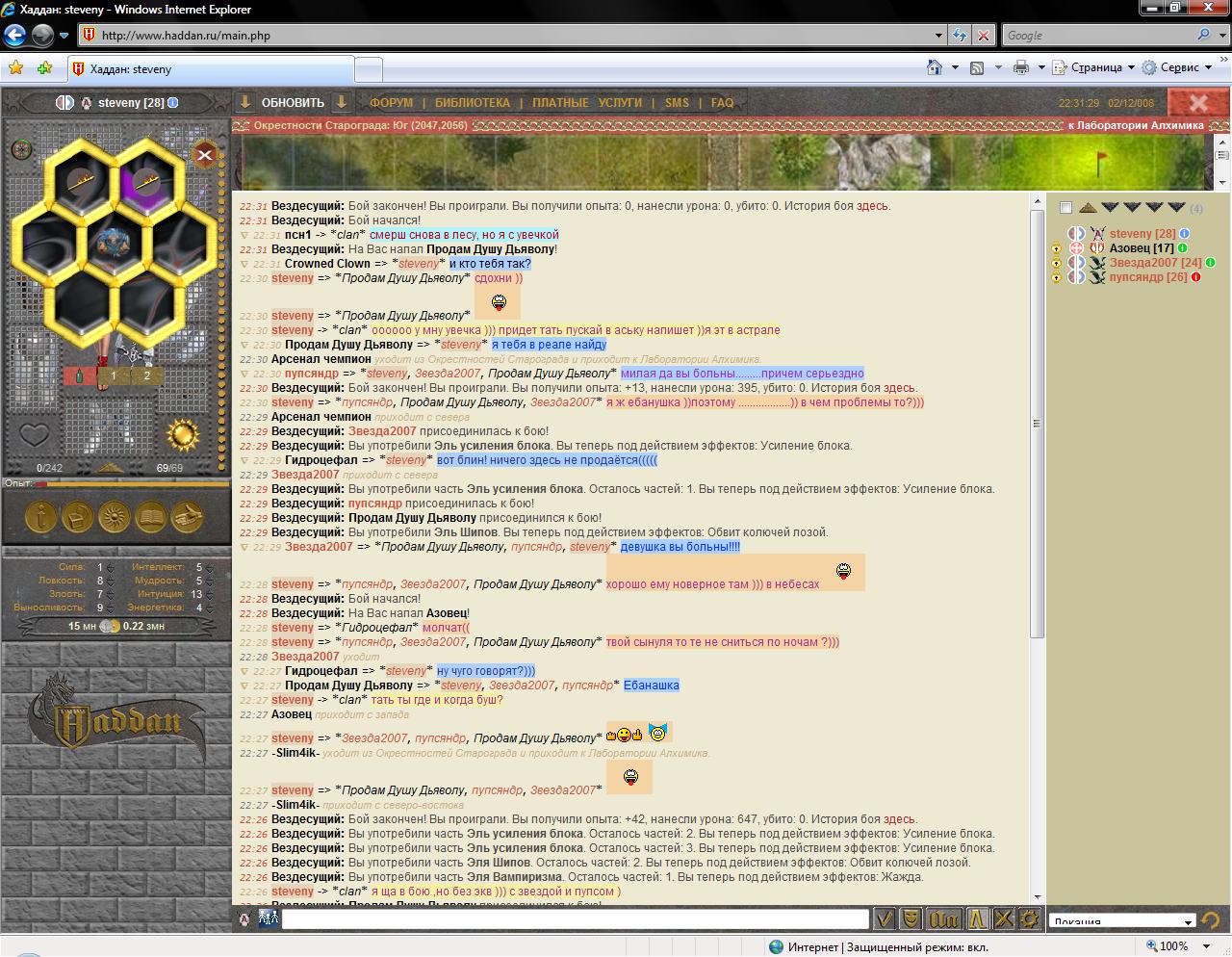The height and width of the screenshot is (957, 1232).
Task: Click the info icon next to steveny [28] header
Action: tap(173, 102)
